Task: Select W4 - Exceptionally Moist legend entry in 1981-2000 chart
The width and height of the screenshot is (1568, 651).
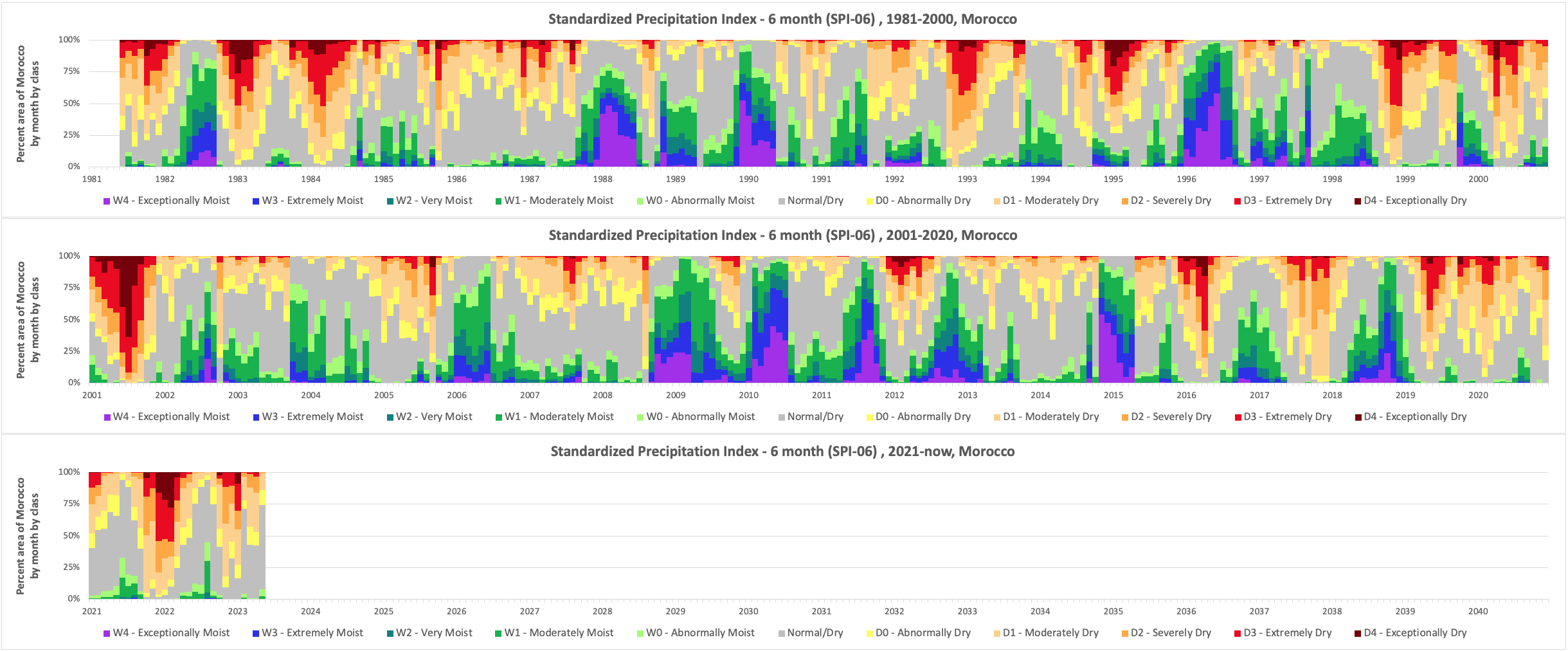Action: 167,201
